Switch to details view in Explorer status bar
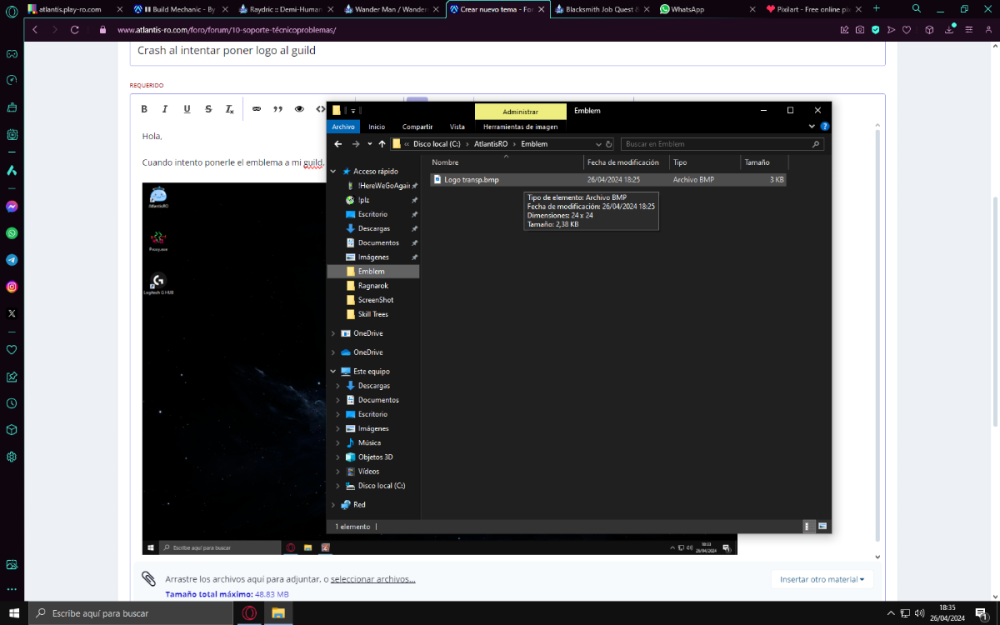 [808, 526]
